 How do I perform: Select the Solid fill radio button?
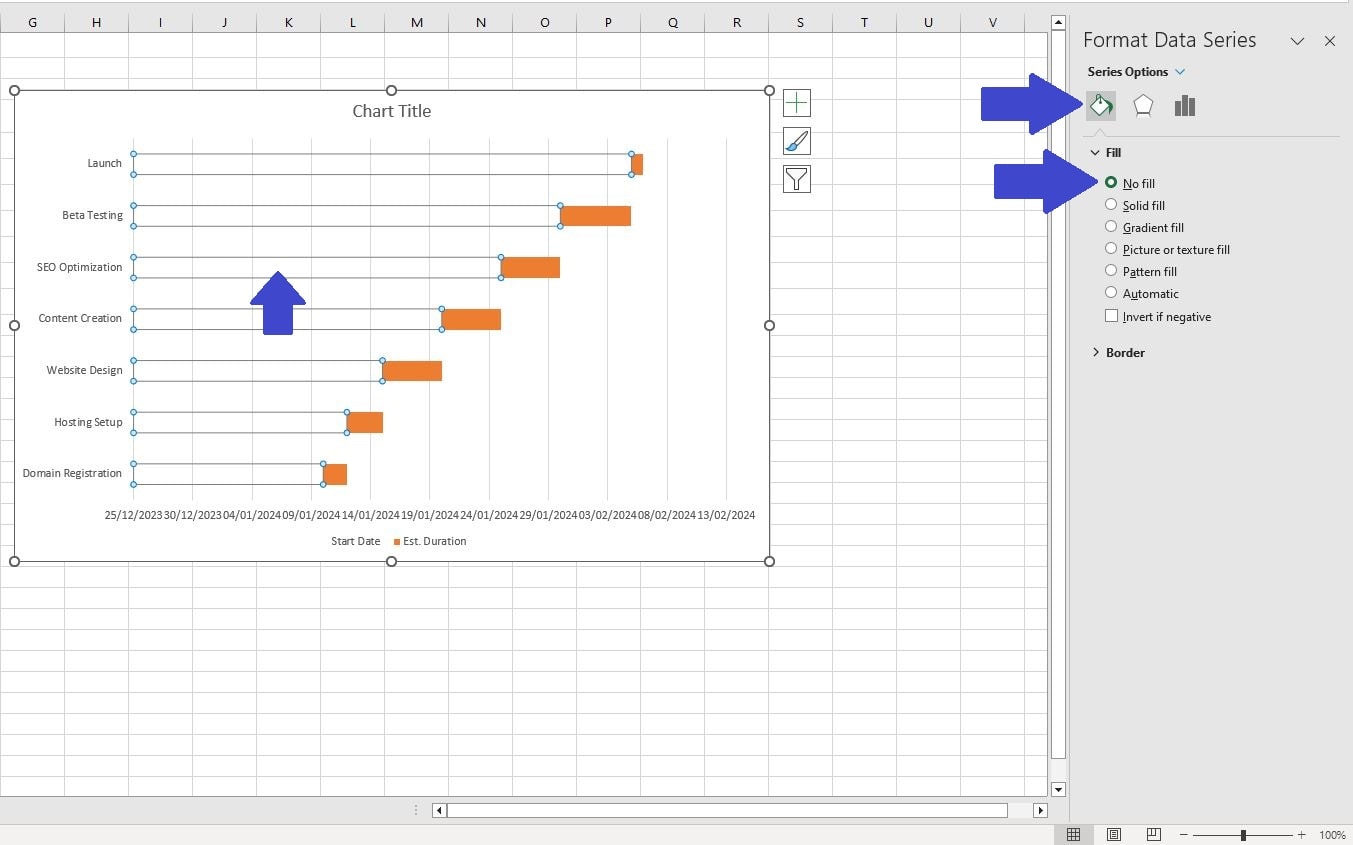1111,205
